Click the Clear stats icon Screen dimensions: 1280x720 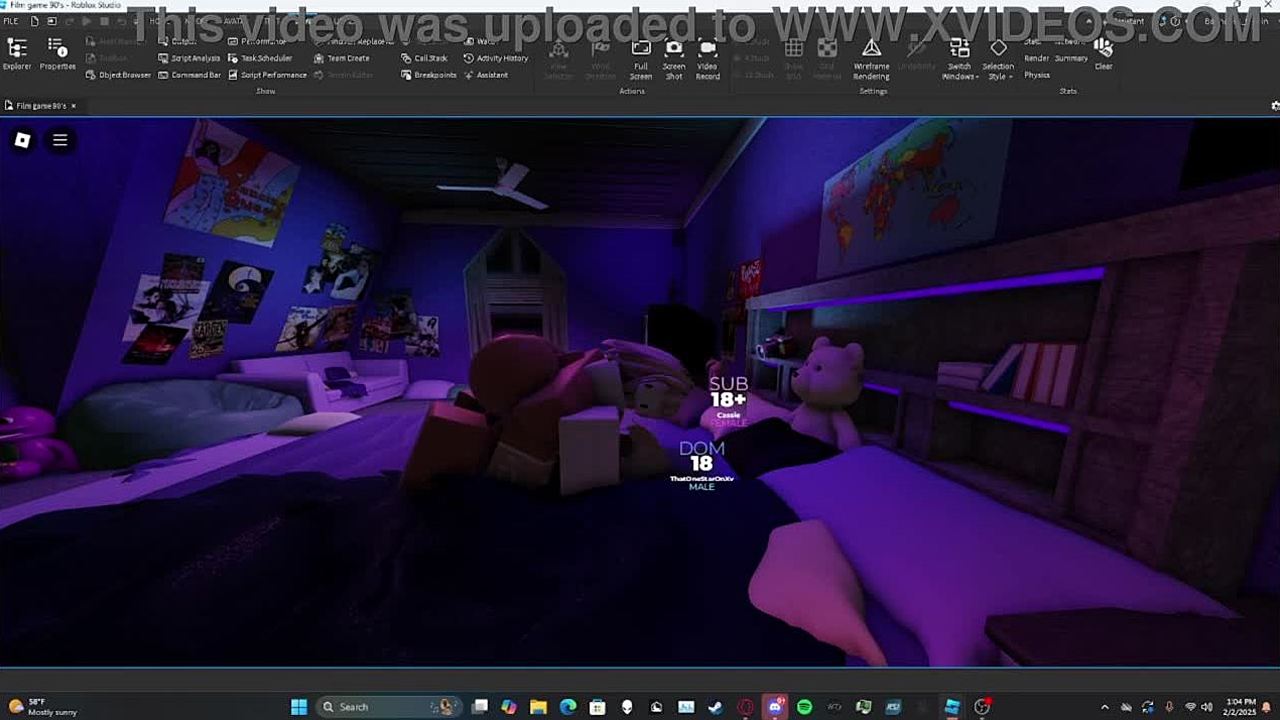pos(1103,54)
